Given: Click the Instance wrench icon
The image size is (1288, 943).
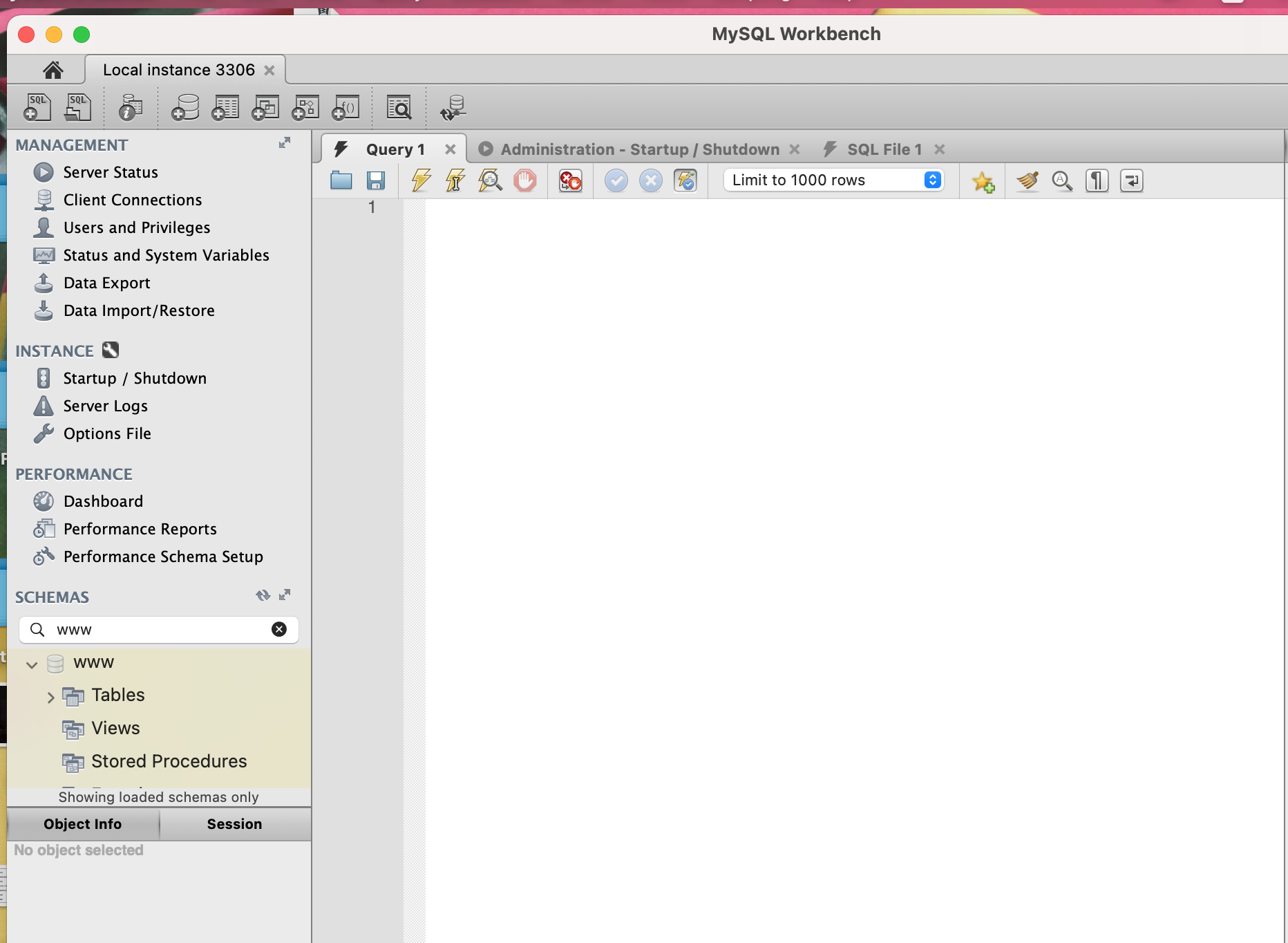Looking at the screenshot, I should click(x=111, y=350).
